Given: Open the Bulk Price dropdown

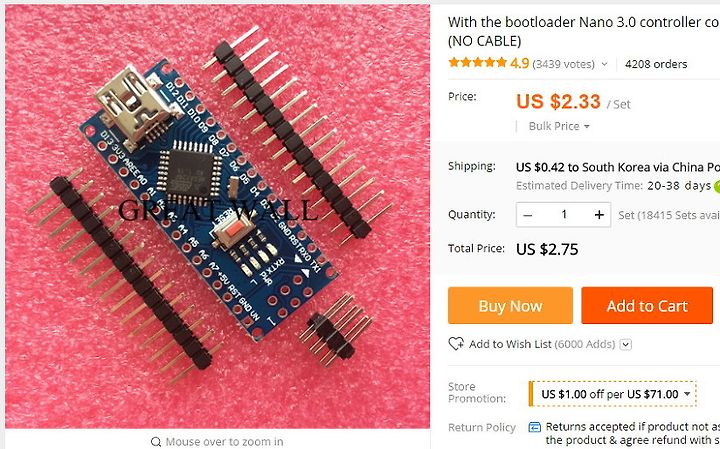Looking at the screenshot, I should point(559,126).
